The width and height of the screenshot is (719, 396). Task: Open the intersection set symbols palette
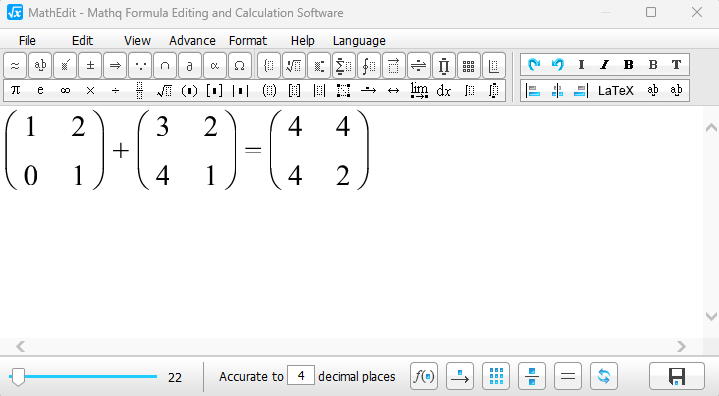pyautogui.click(x=165, y=66)
